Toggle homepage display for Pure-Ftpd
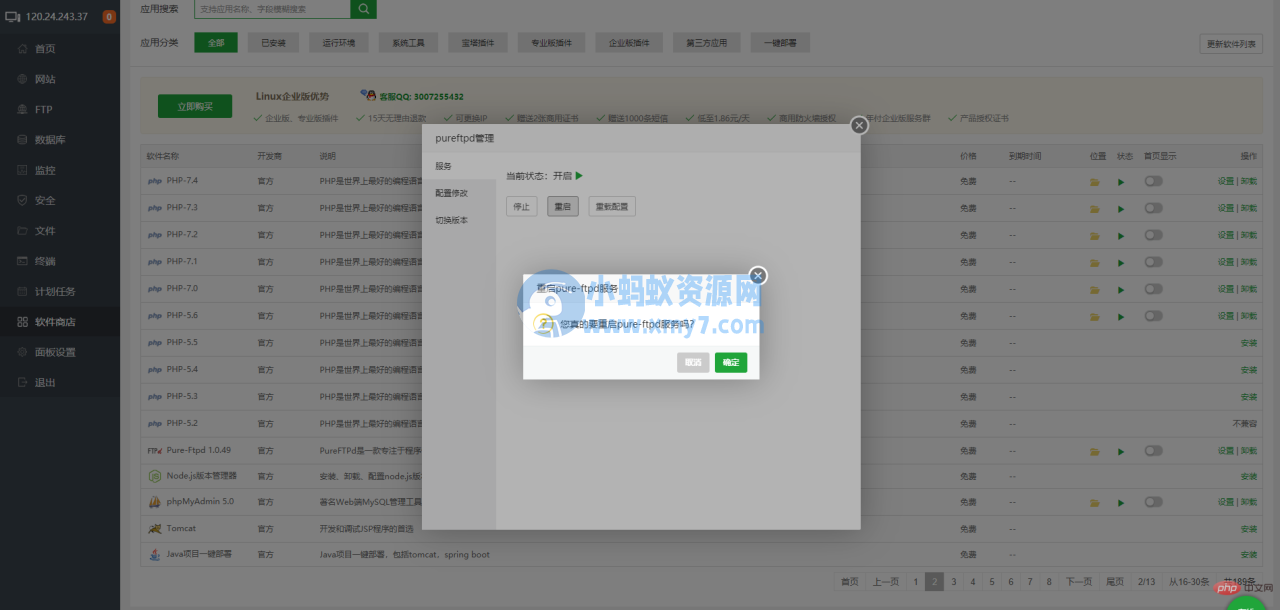 point(1154,450)
